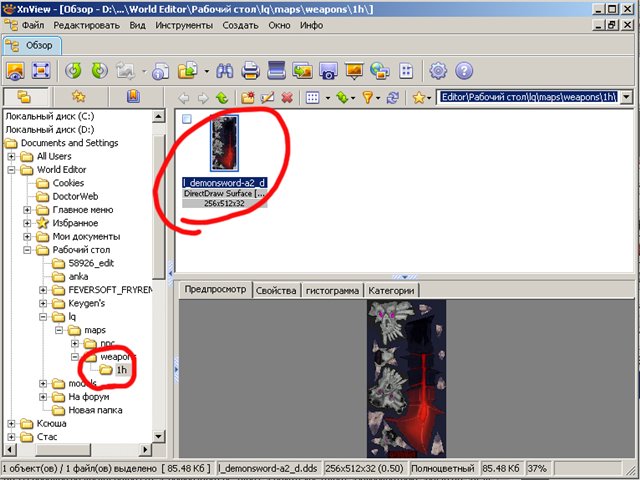Search files with binoculars icon
This screenshot has width=640, height=480.
[x=224, y=71]
